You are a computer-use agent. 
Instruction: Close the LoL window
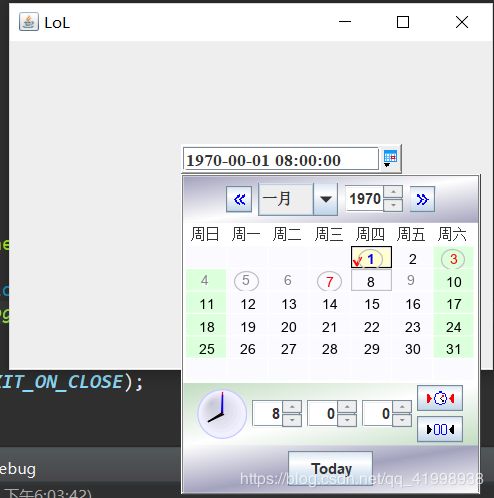[x=462, y=22]
